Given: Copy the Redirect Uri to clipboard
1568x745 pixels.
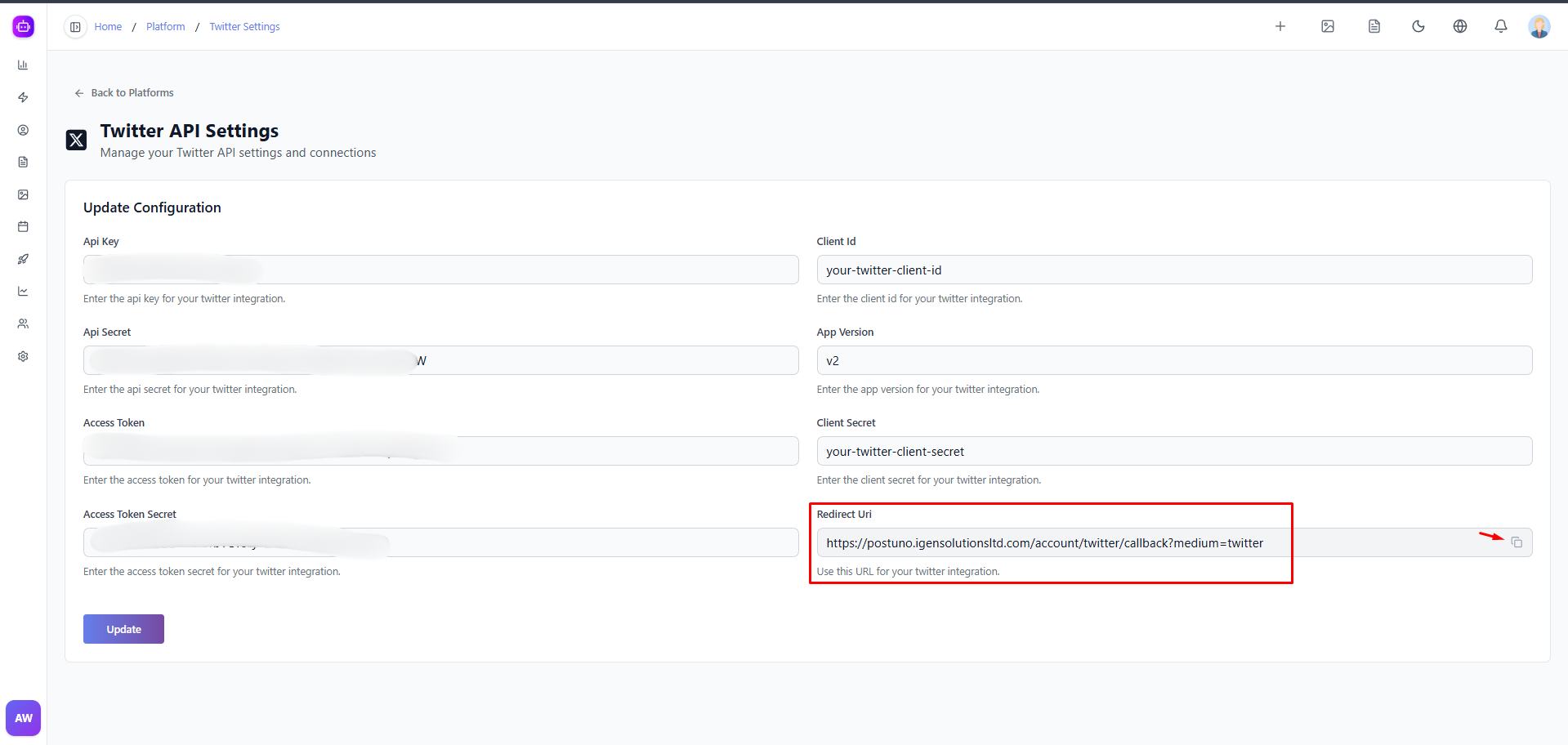Looking at the screenshot, I should pyautogui.click(x=1517, y=542).
